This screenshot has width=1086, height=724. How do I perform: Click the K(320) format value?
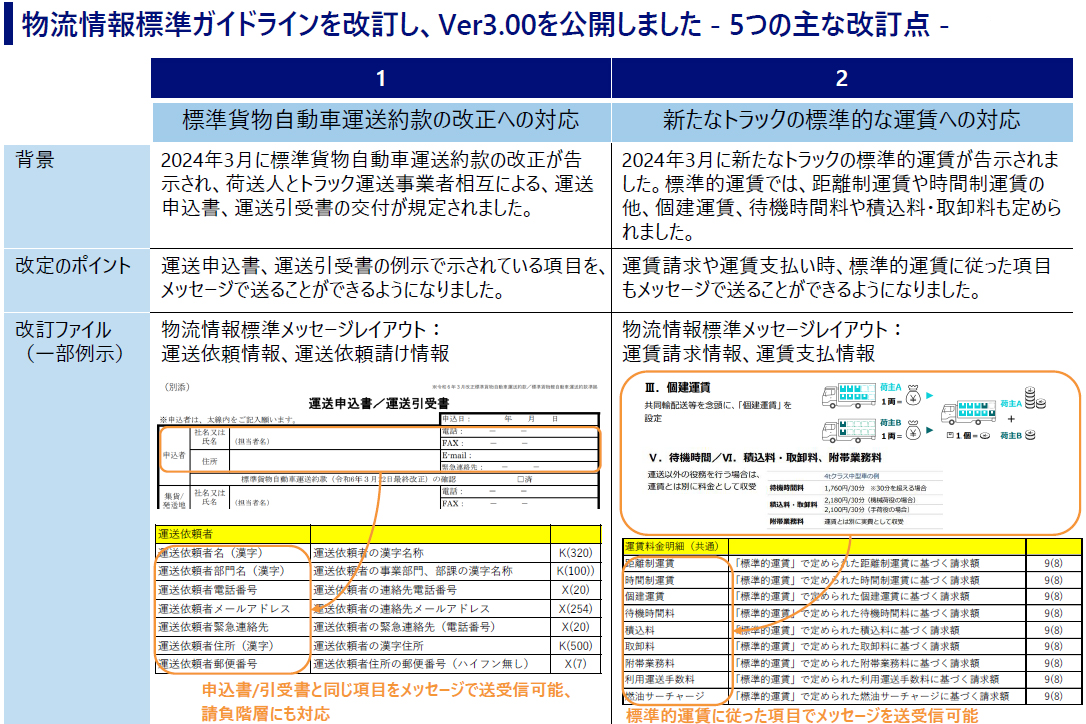coord(576,553)
